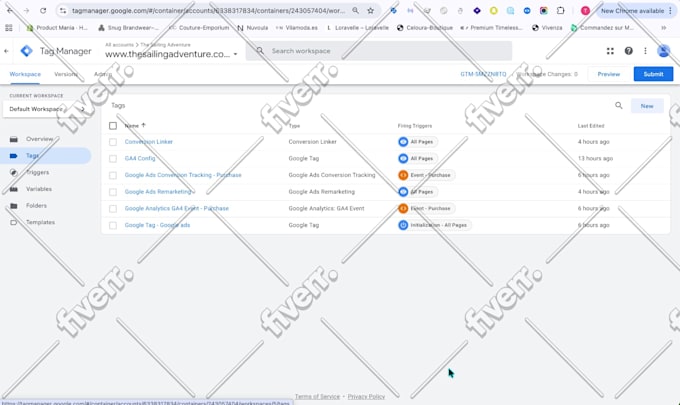The width and height of the screenshot is (680, 405).
Task: Switch to the Workspace tab
Action: 25,74
